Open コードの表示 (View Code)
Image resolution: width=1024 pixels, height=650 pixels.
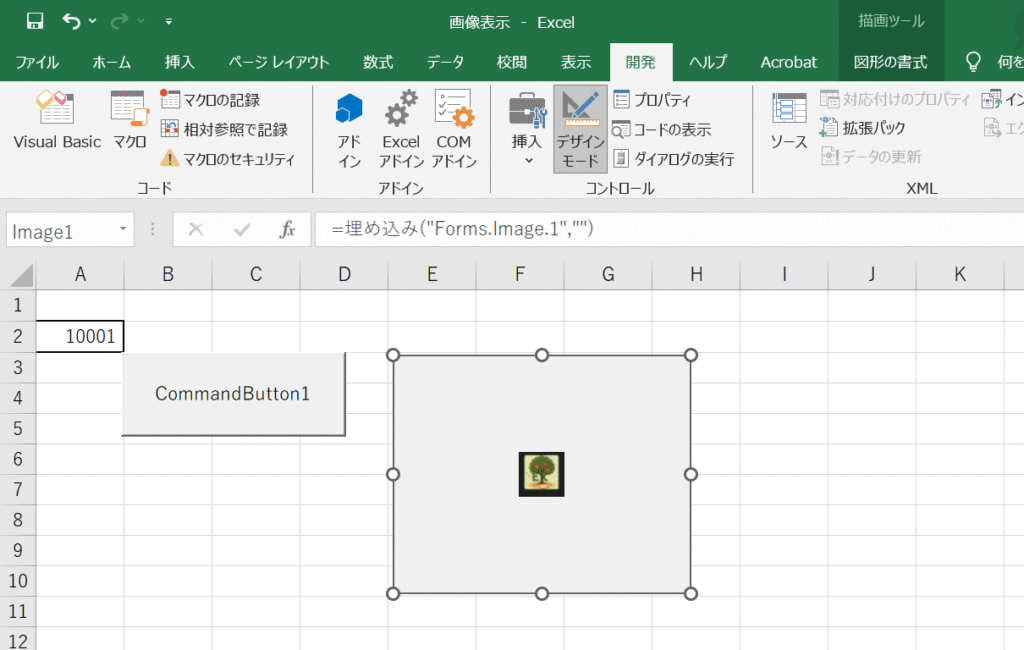click(662, 130)
